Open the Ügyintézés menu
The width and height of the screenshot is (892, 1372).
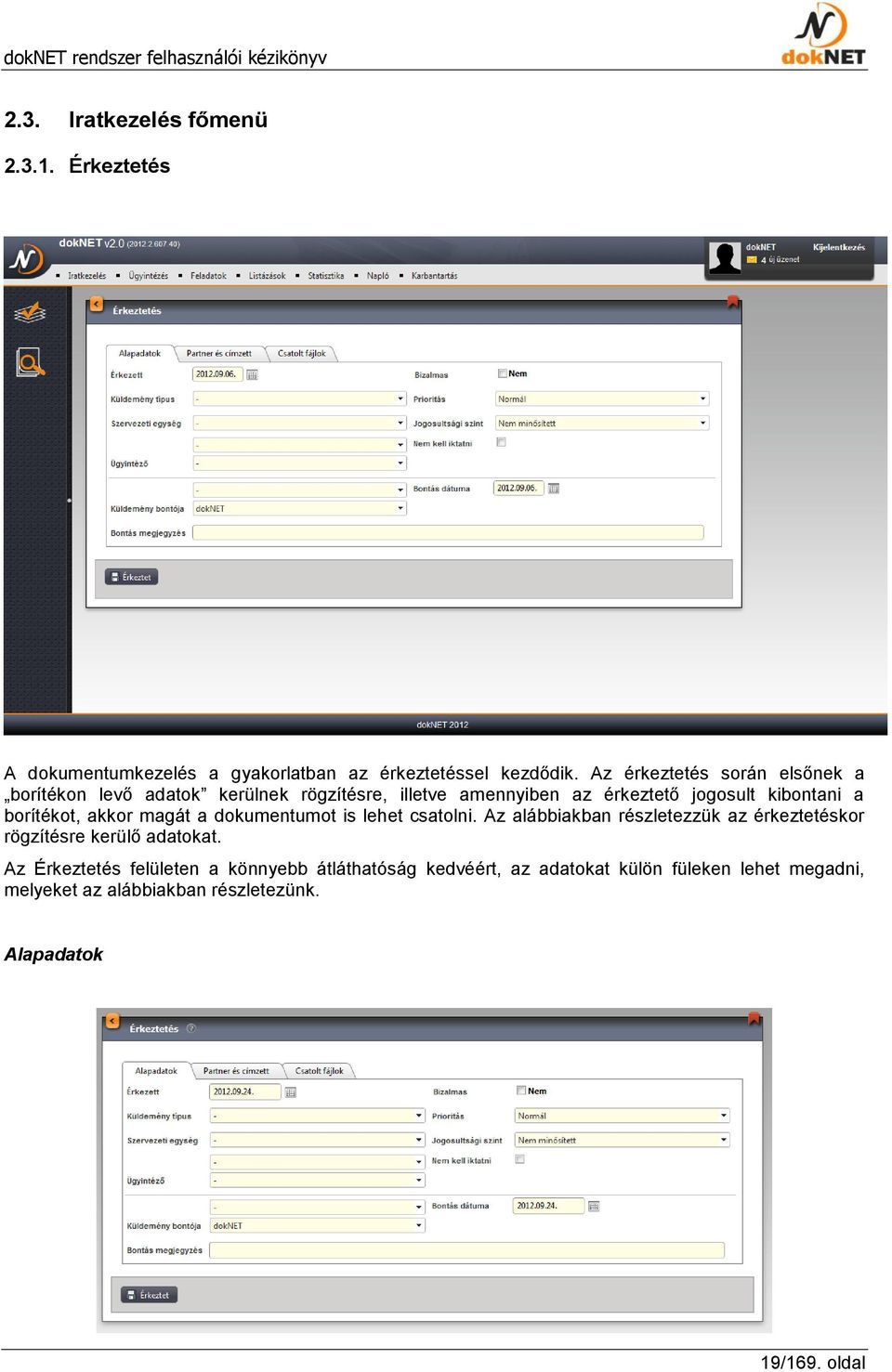tap(149, 276)
